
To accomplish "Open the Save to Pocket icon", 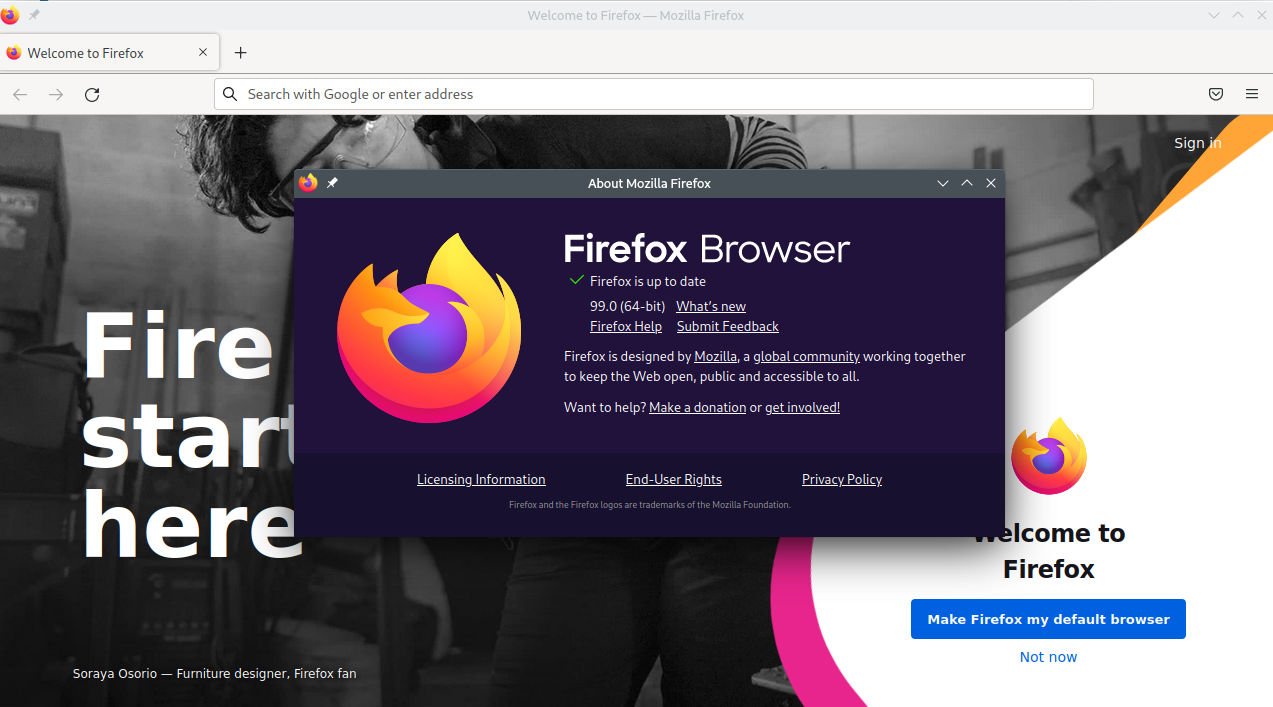I will pos(1216,95).
